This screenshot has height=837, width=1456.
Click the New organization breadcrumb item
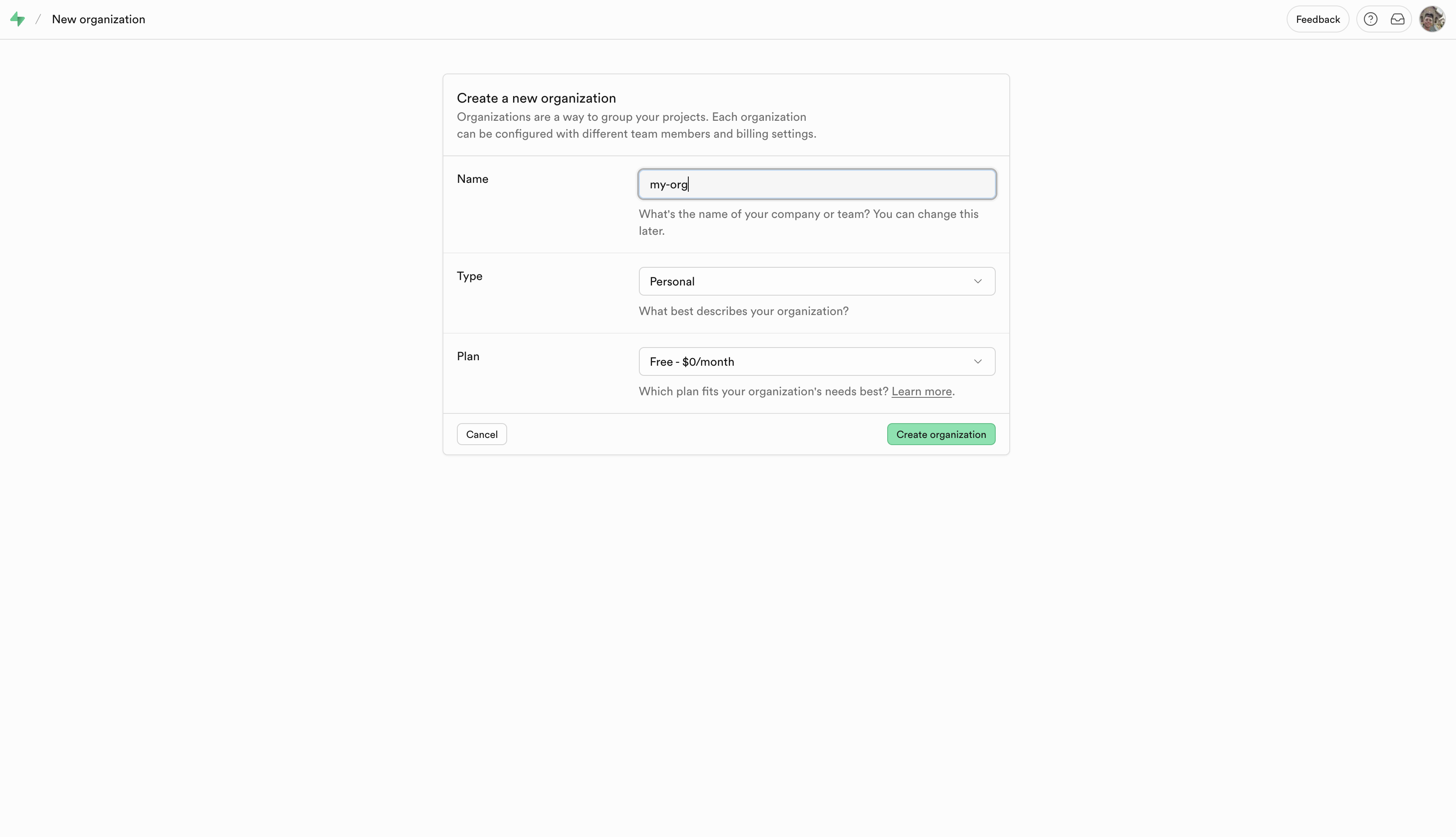click(x=98, y=19)
